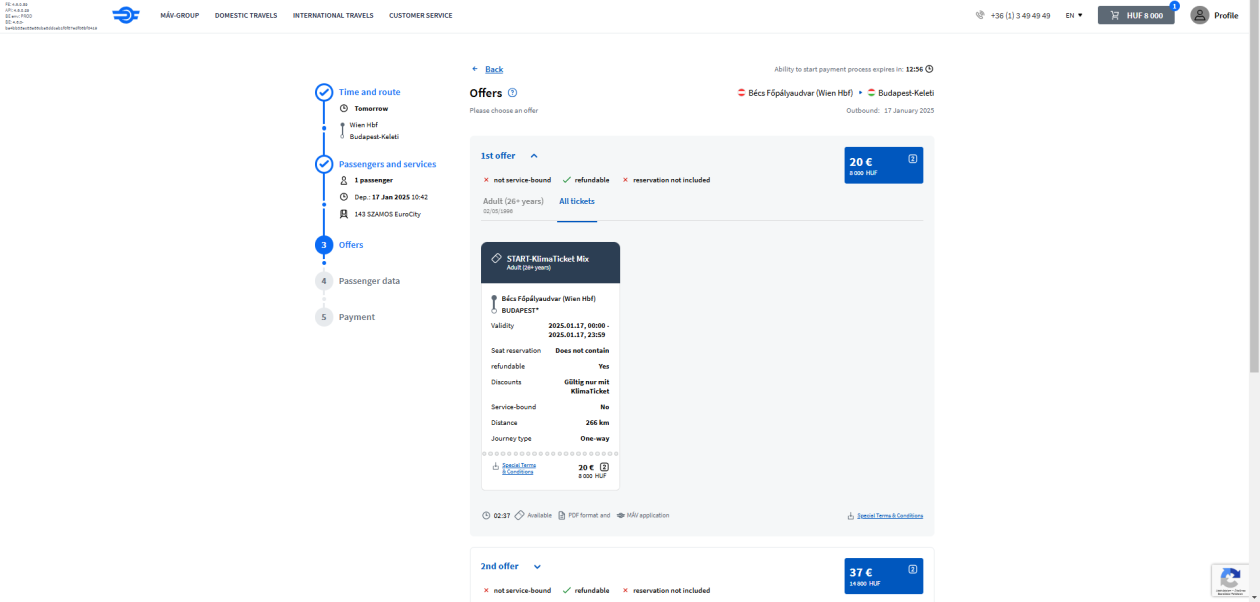Select the All tickets tab

pos(578,201)
